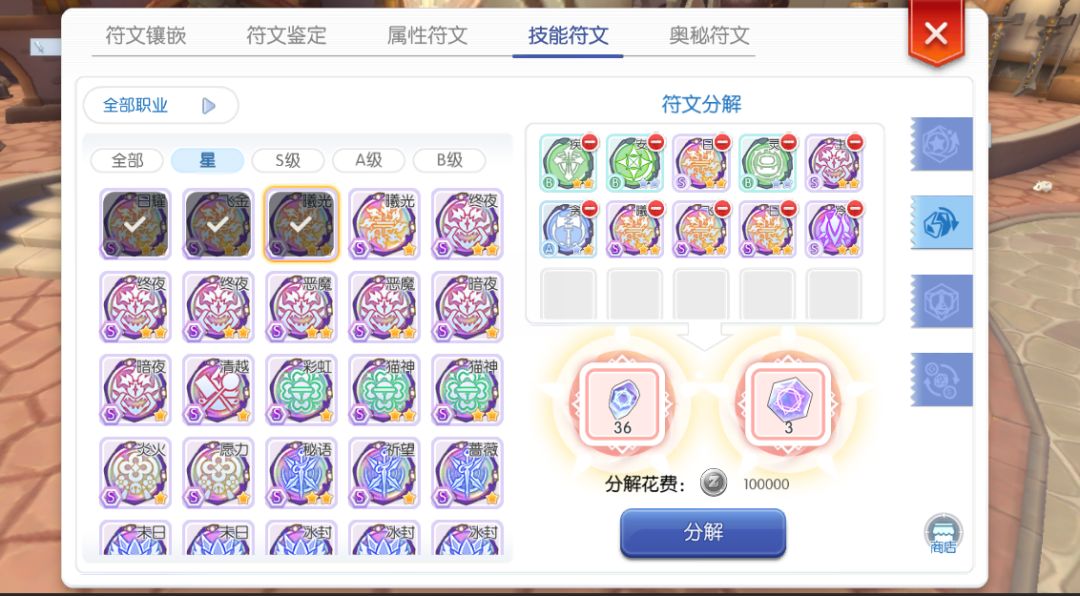The image size is (1080, 596).
Task: Choose the 秘语 blue sword rune
Action: [302, 473]
